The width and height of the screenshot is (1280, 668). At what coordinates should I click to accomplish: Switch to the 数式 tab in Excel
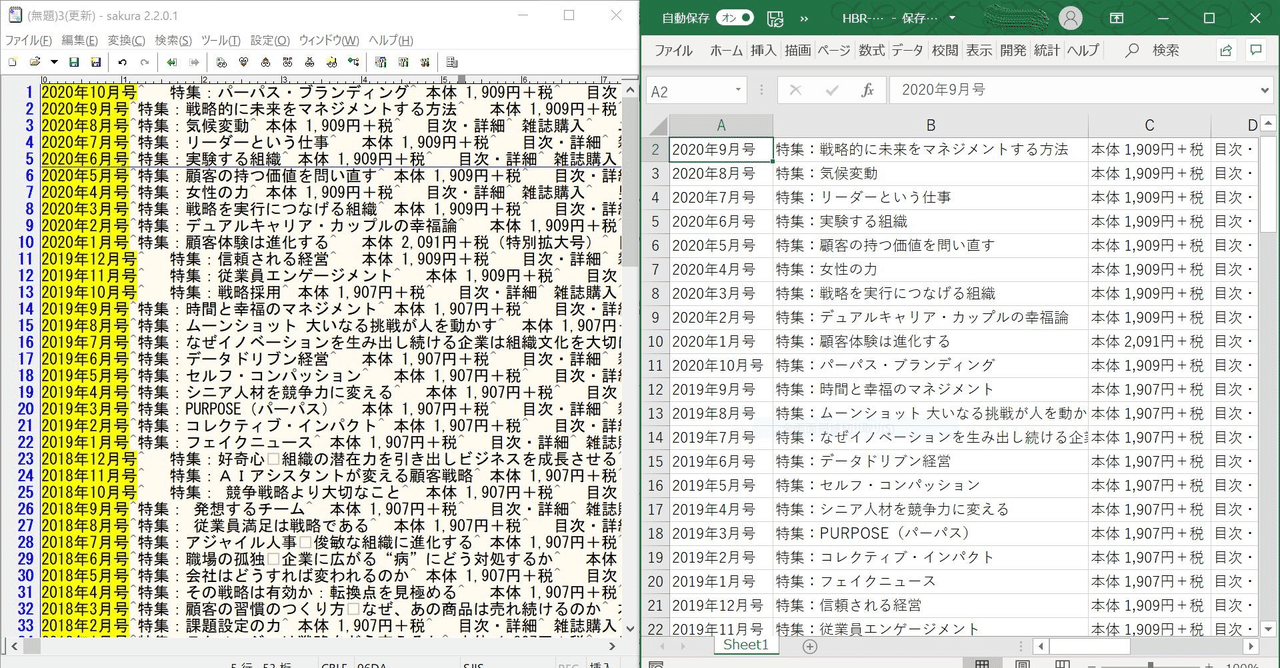click(x=872, y=50)
